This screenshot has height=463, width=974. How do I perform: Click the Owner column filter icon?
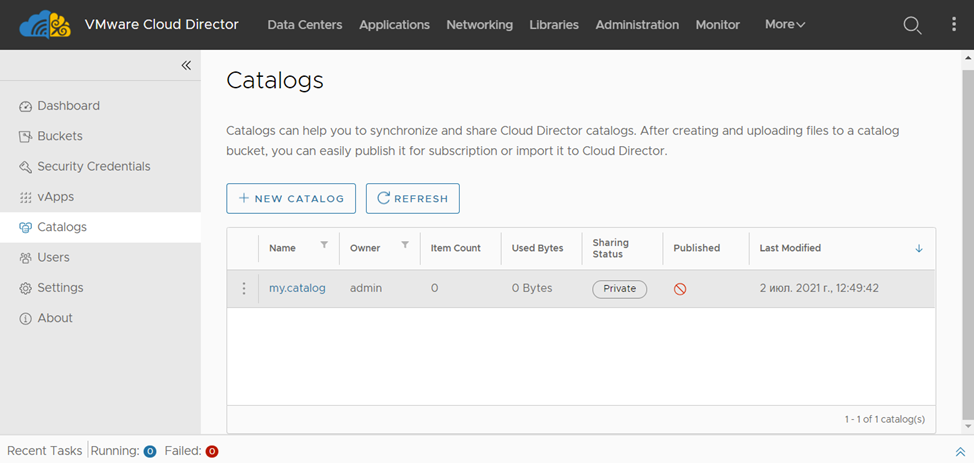click(x=405, y=246)
